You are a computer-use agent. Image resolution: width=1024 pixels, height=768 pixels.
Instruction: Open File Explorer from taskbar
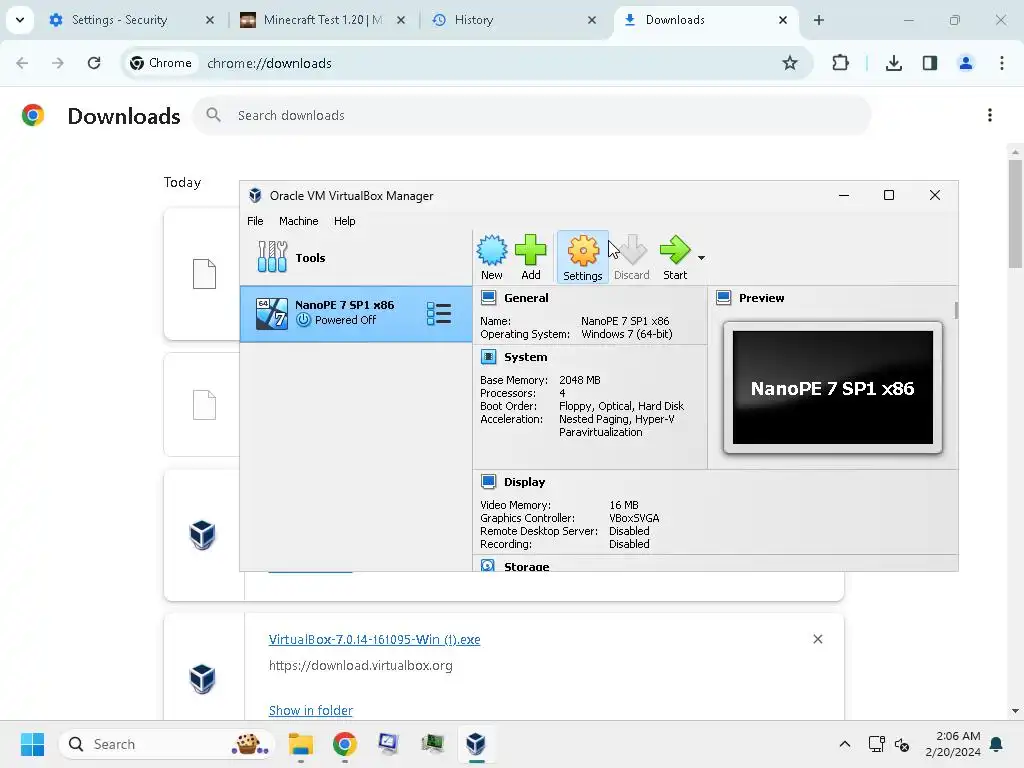click(x=301, y=744)
